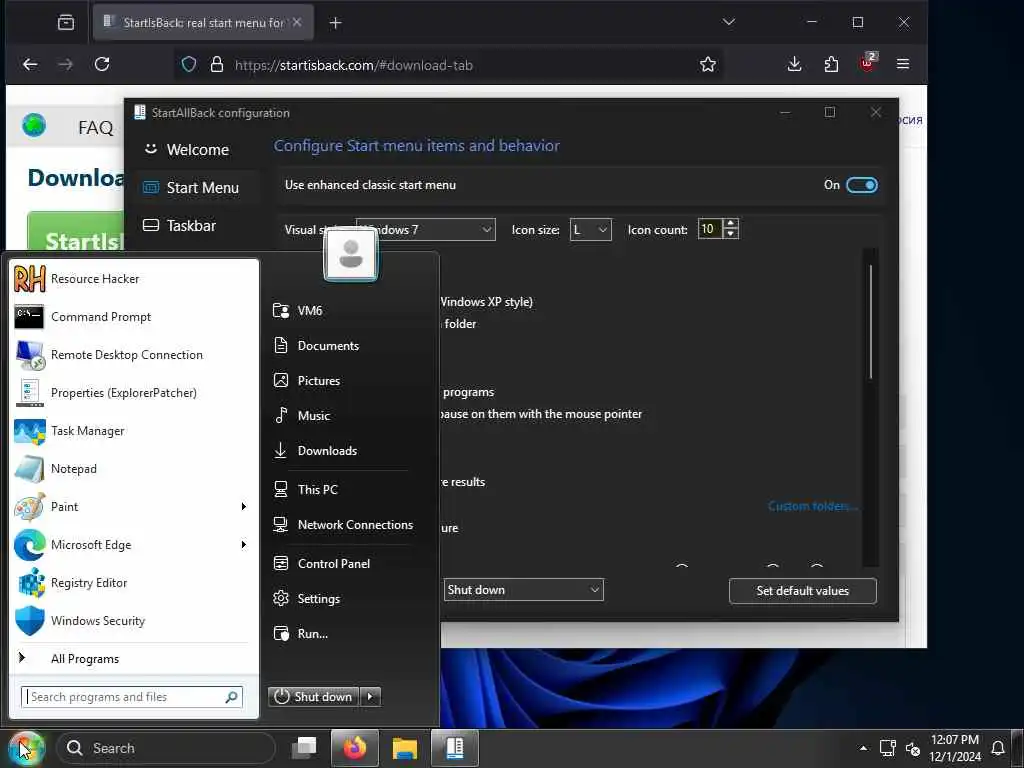Open Firefox application hamburger menu
The height and width of the screenshot is (768, 1024).
point(903,64)
